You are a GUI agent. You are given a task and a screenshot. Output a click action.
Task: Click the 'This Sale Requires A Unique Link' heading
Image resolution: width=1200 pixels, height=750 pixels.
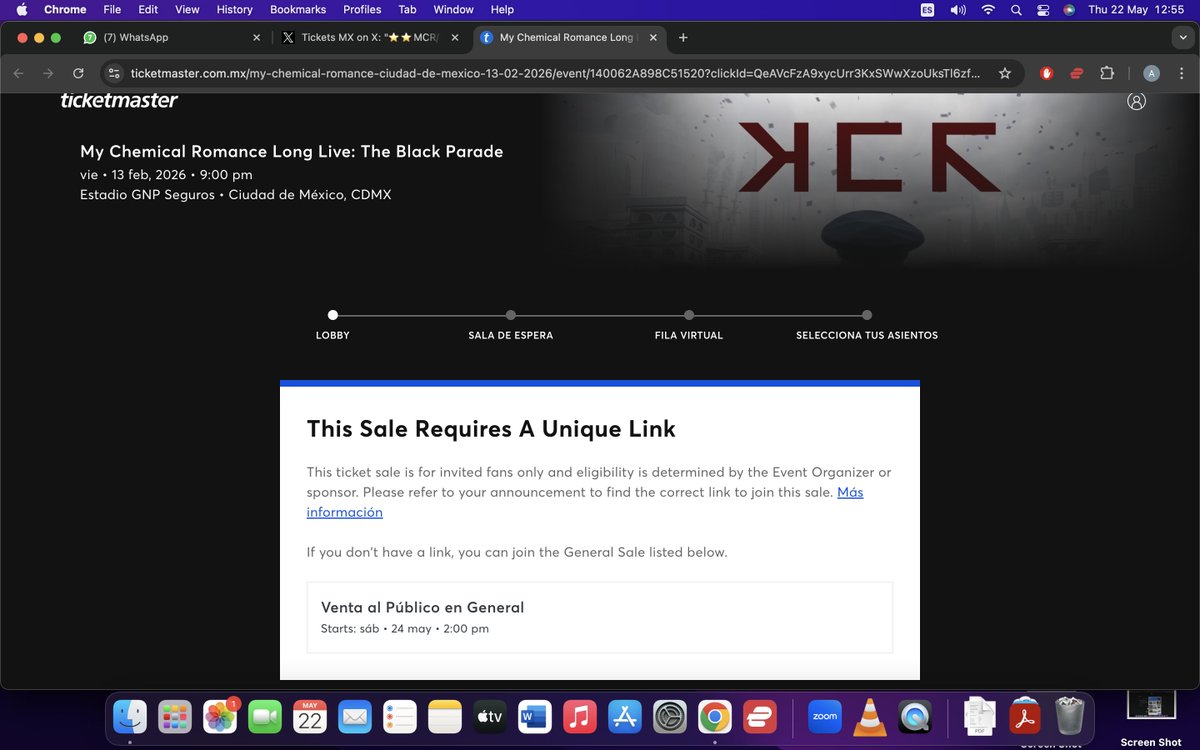coord(491,429)
